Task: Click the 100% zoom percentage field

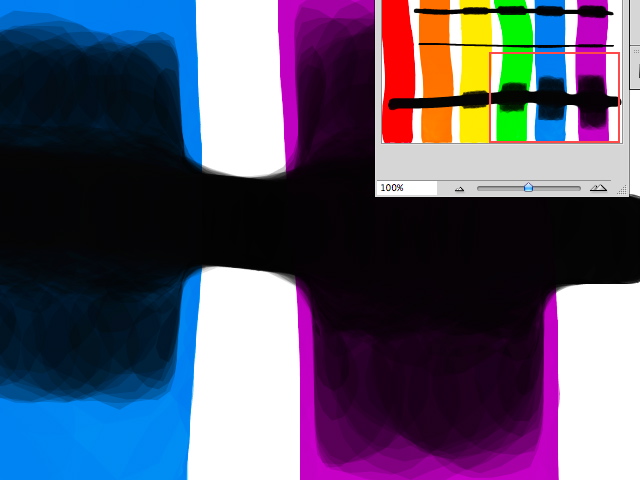Action: pos(406,188)
